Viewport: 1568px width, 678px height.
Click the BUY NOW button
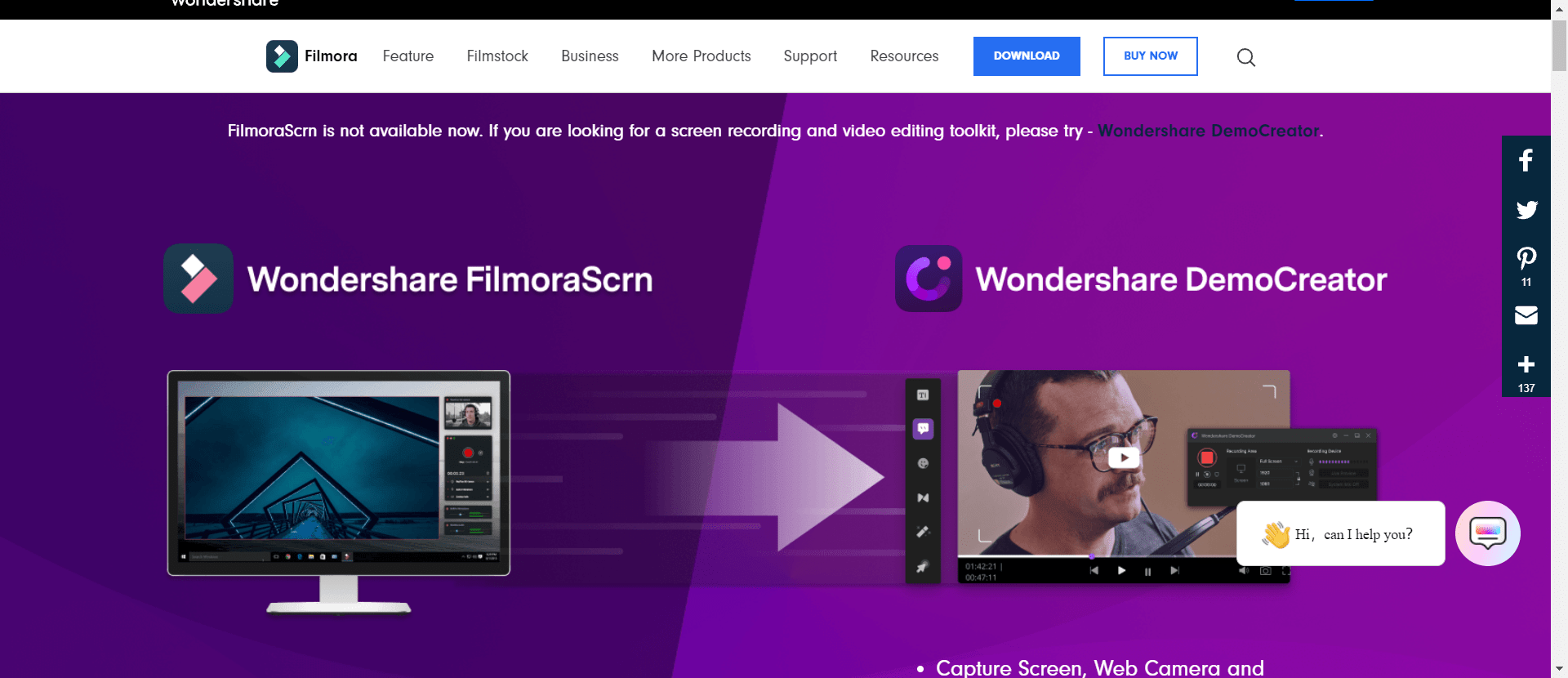[1151, 56]
